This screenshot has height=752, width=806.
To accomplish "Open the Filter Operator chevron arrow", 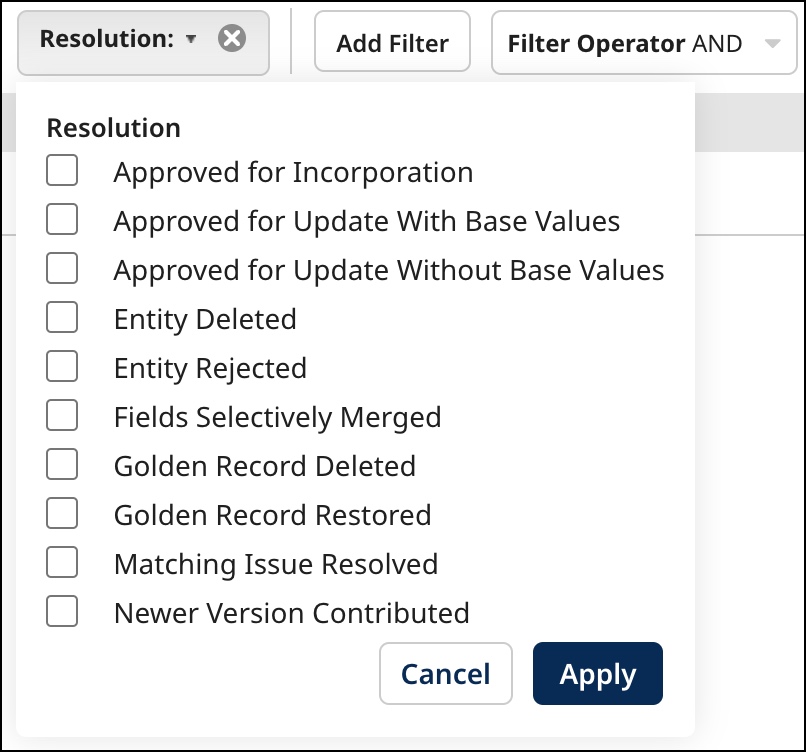I will click(x=770, y=43).
